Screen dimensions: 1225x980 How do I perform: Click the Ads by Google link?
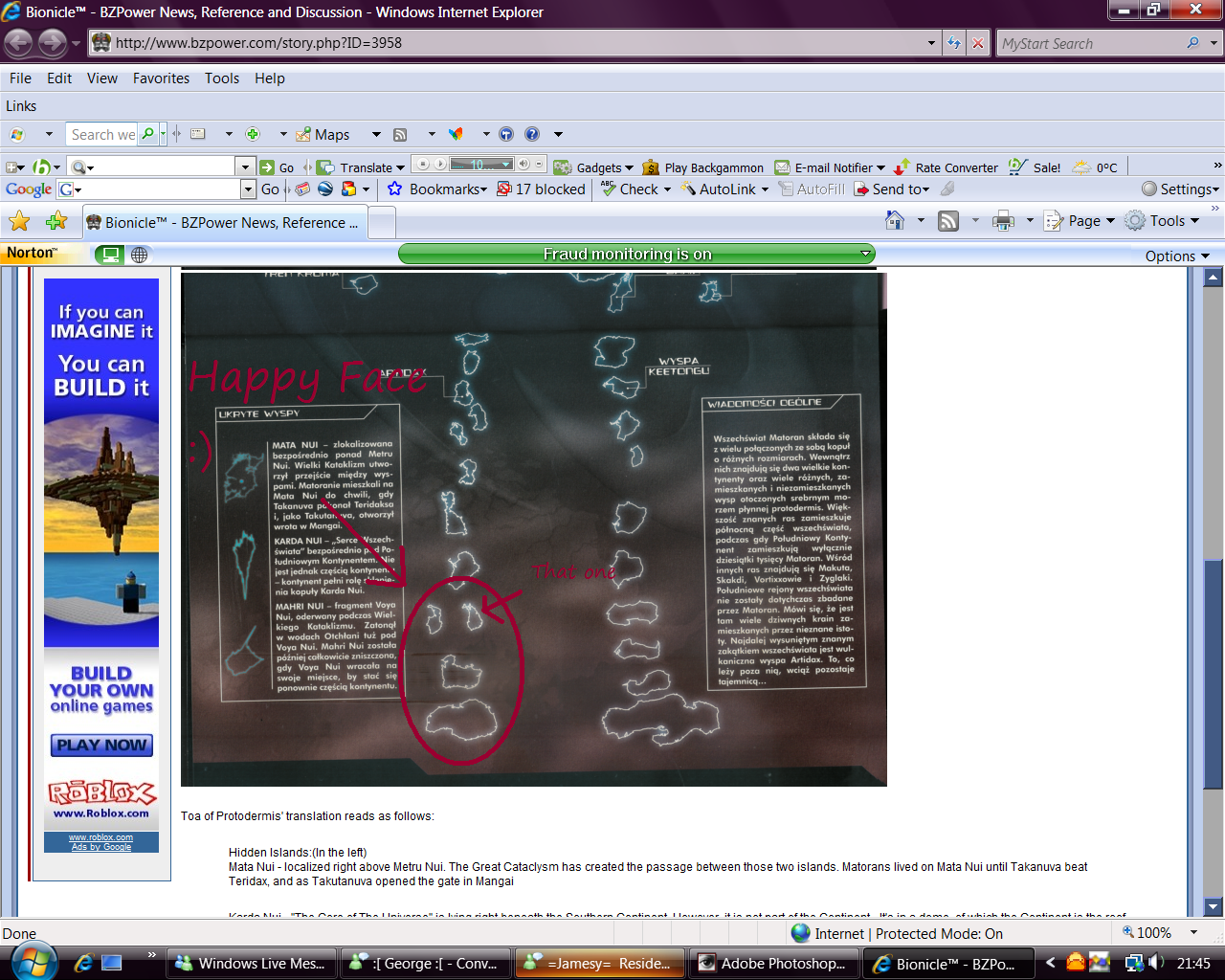pos(101,847)
